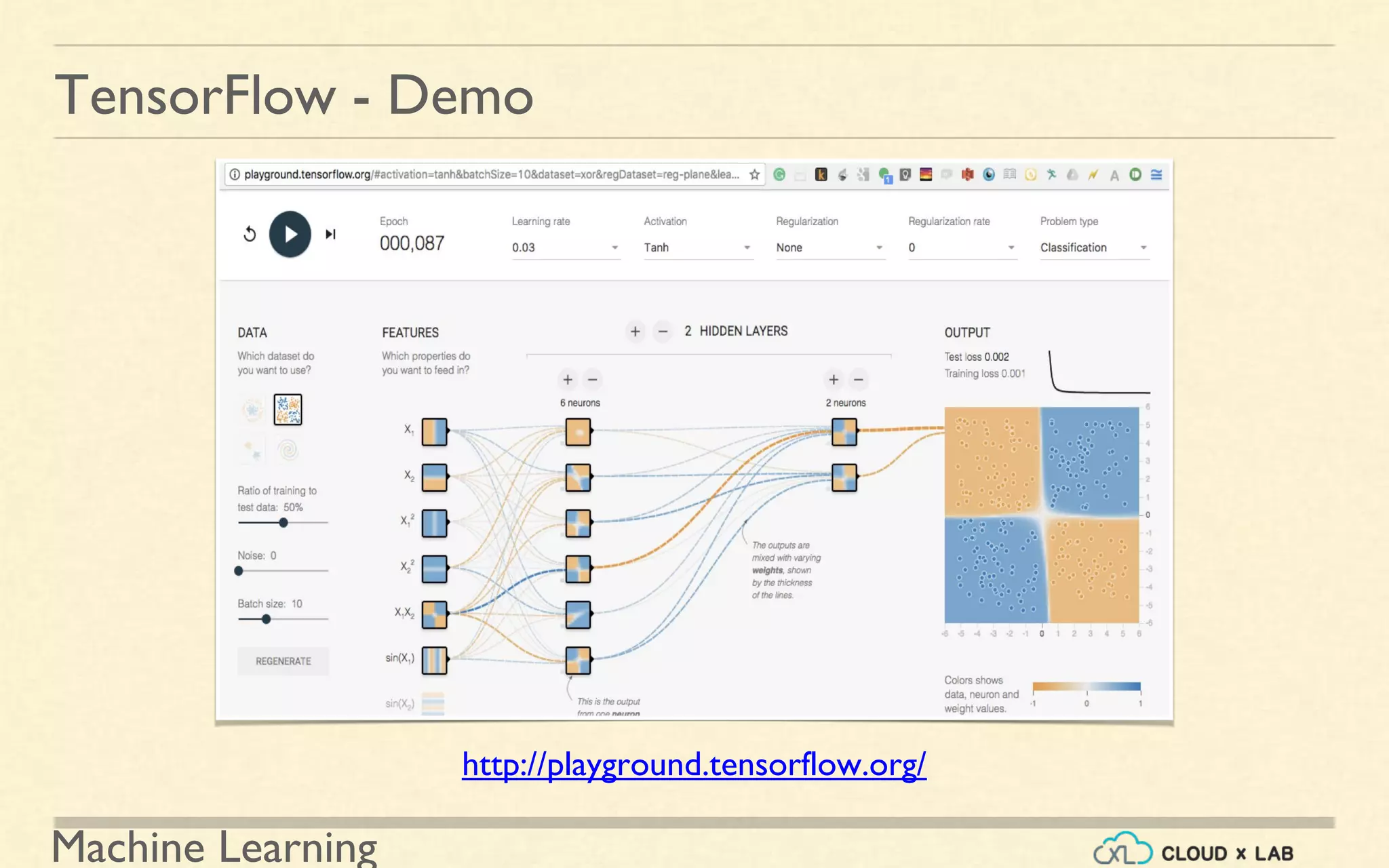Open the Learning rate dropdown showing 0.03

pos(566,248)
